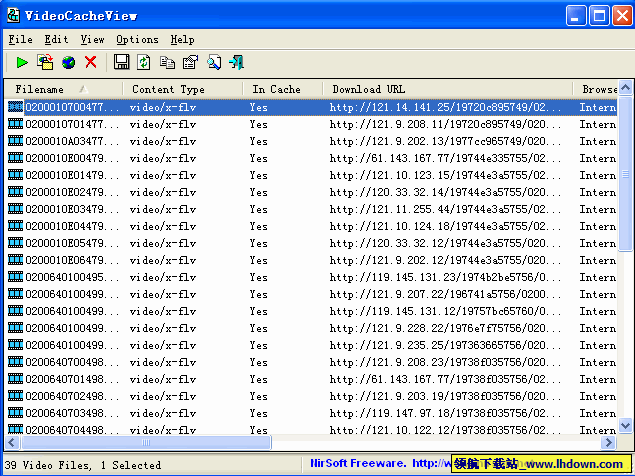Click the red X delete icon

[91, 63]
